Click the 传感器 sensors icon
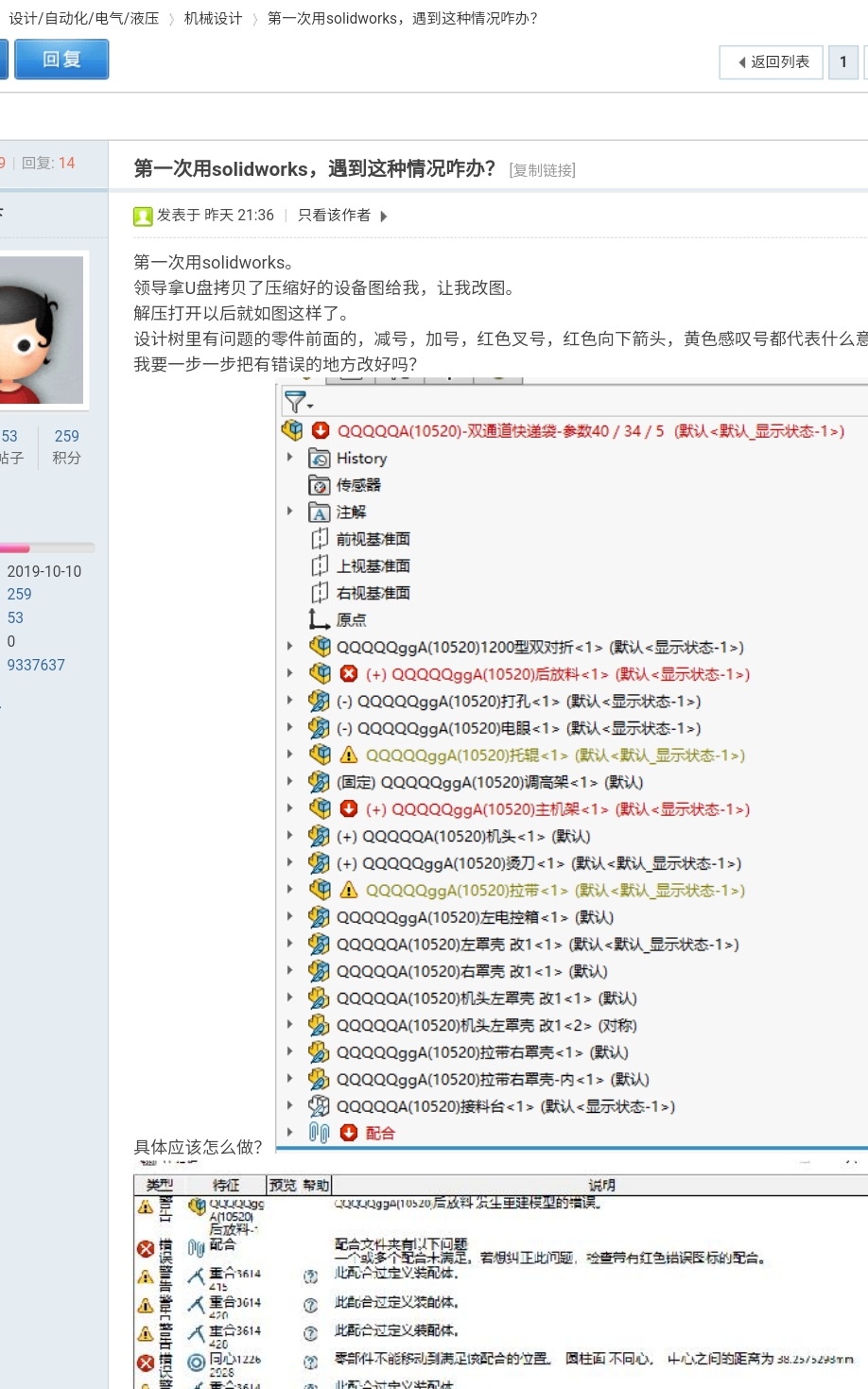The height and width of the screenshot is (1389, 868). pos(320,485)
